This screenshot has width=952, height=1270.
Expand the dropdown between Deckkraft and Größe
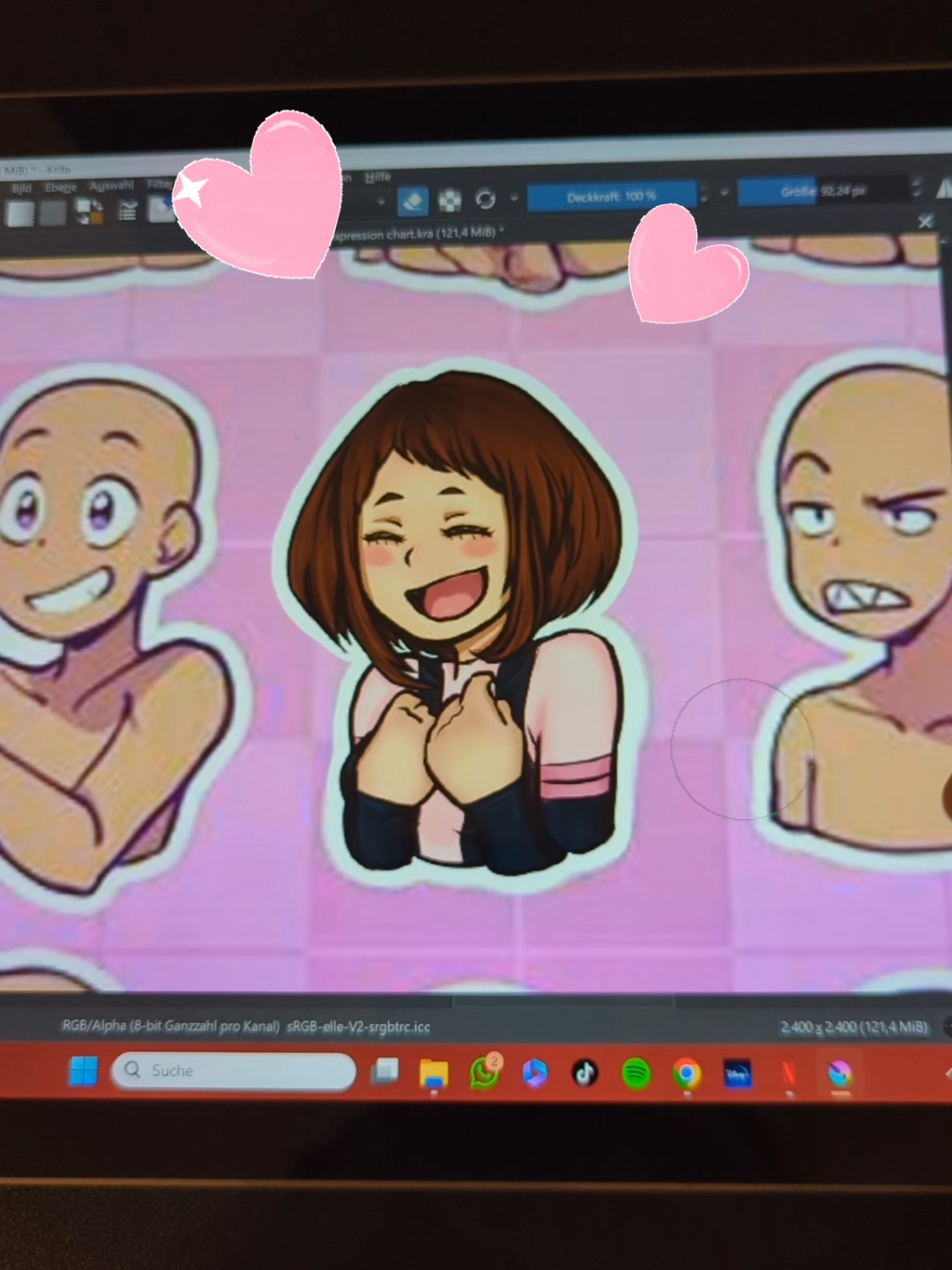tap(725, 192)
